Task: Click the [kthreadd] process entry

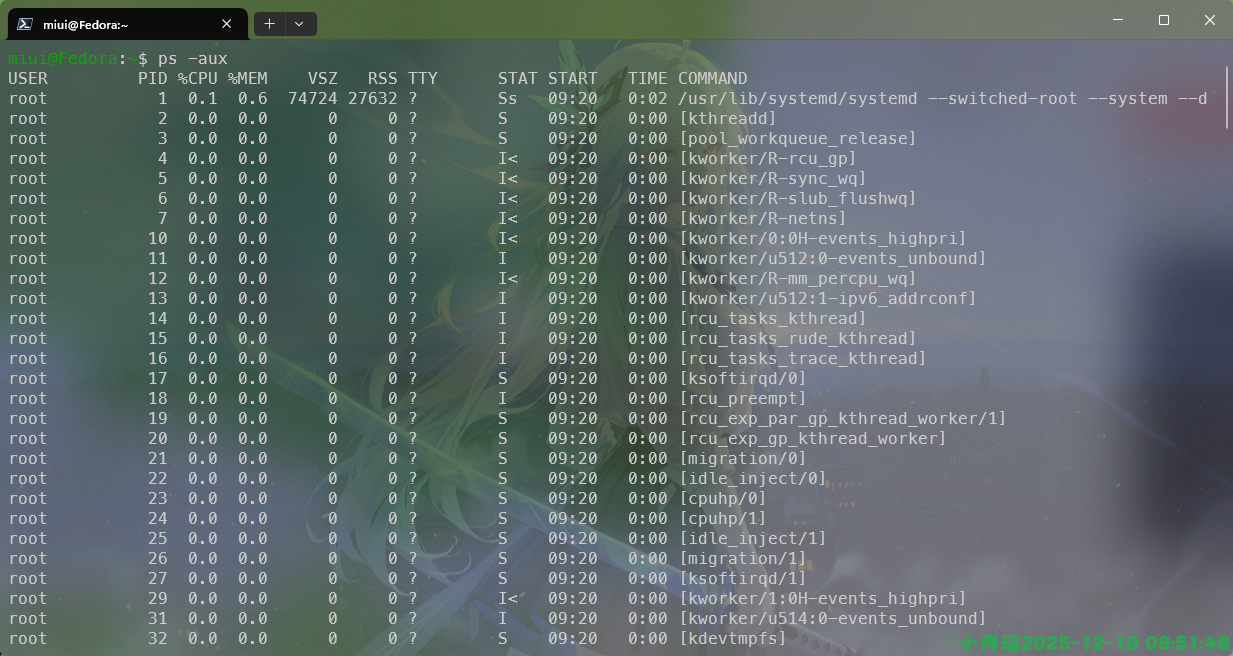Action: click(727, 119)
